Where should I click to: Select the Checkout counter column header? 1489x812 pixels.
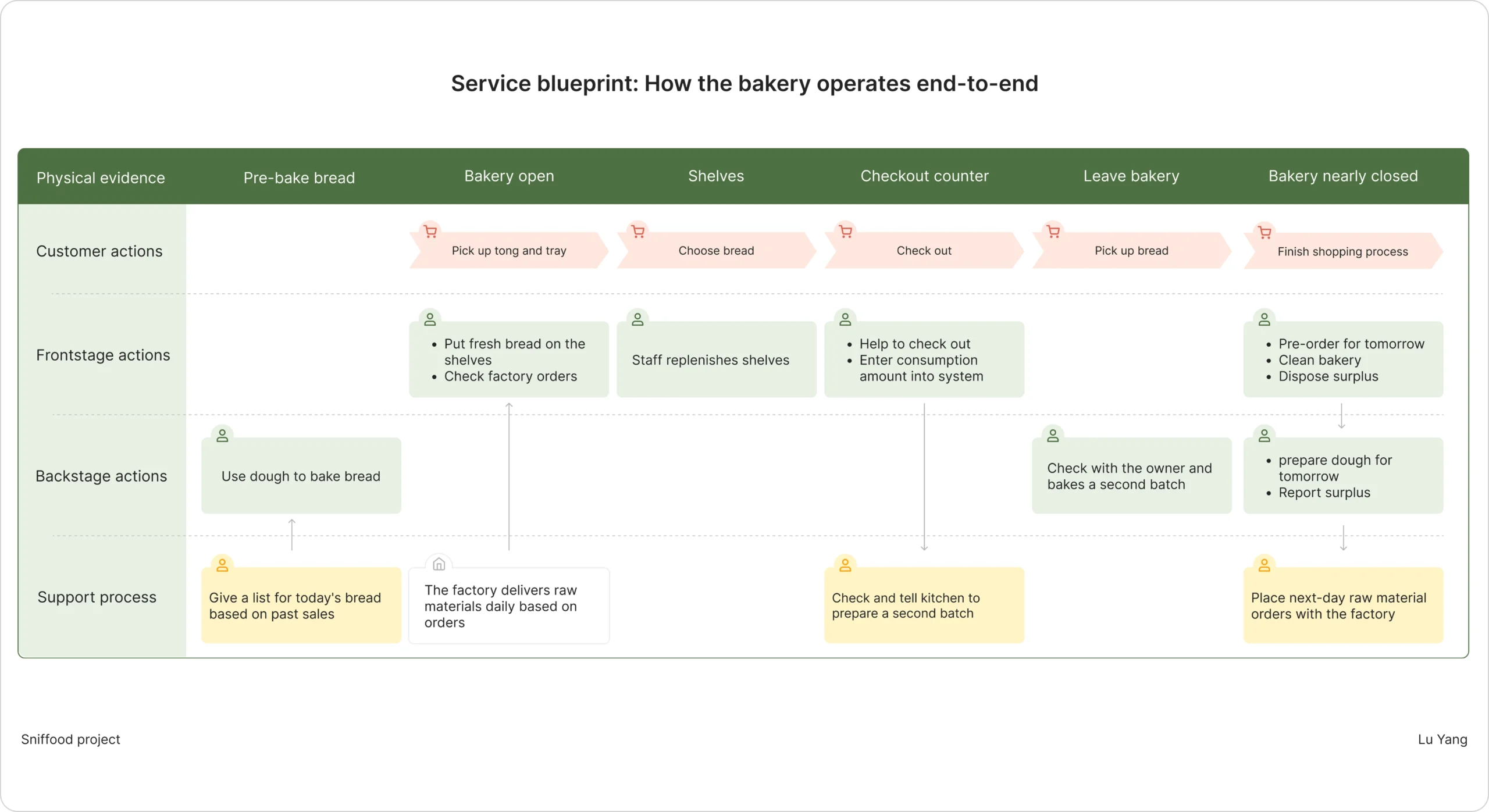coord(924,176)
